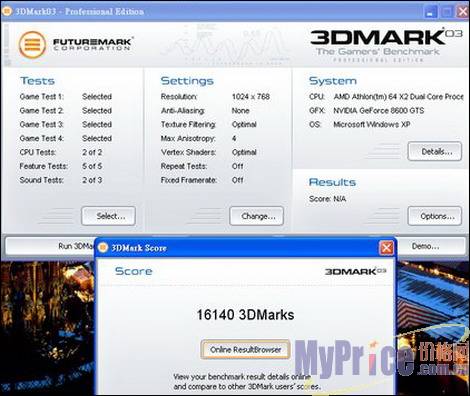Open system Details... button

pos(435,152)
